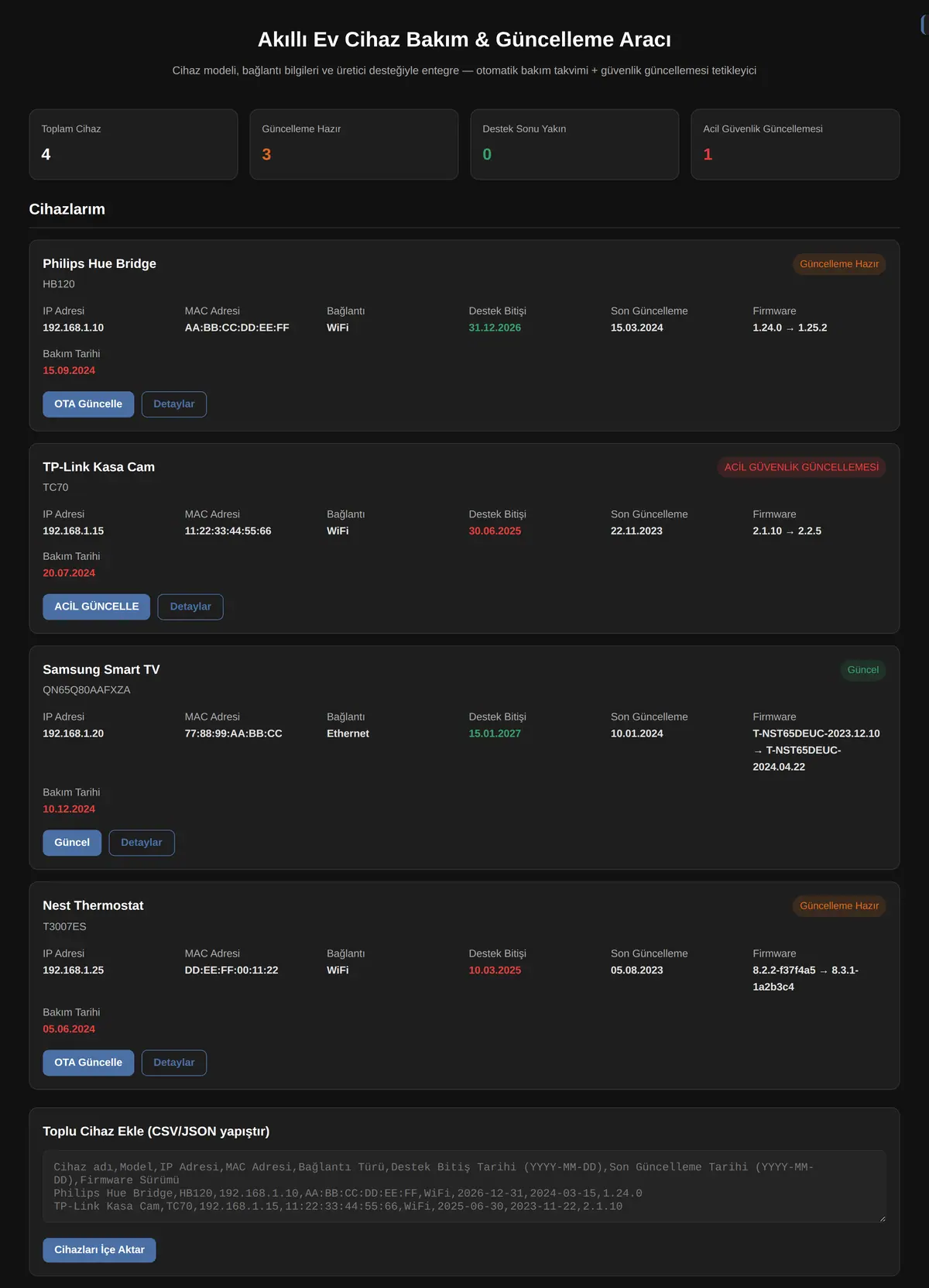Select the Destek Sonu Yakın summary card
Image resolution: width=929 pixels, height=1288 pixels.
pos(574,144)
